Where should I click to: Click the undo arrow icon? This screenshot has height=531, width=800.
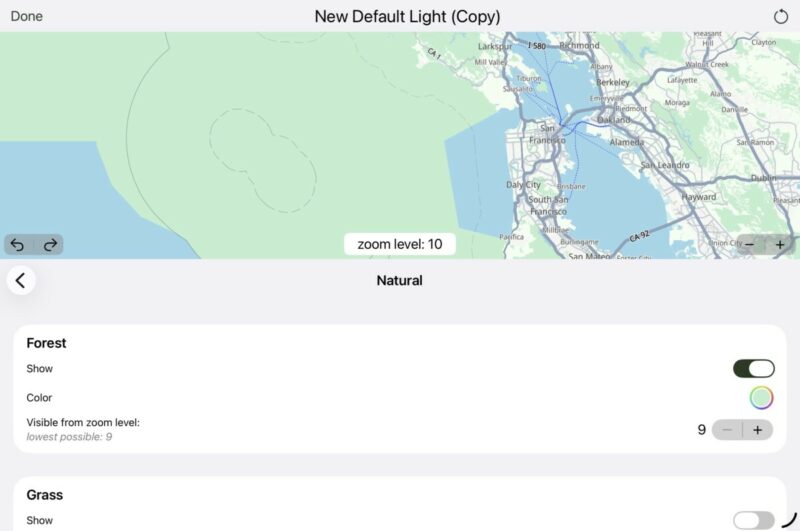click(x=18, y=245)
